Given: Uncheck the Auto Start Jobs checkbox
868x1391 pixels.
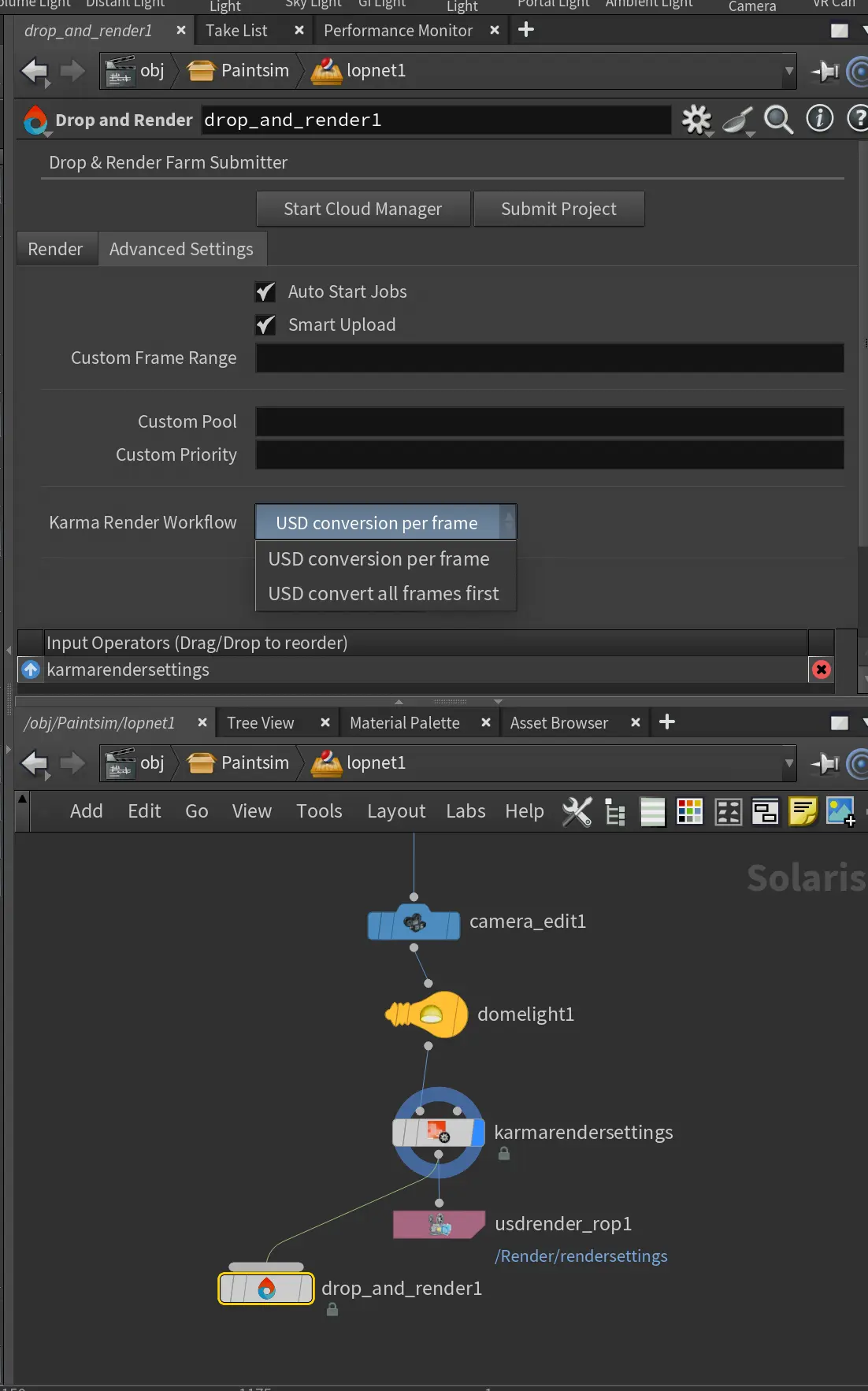Looking at the screenshot, I should click(x=265, y=292).
